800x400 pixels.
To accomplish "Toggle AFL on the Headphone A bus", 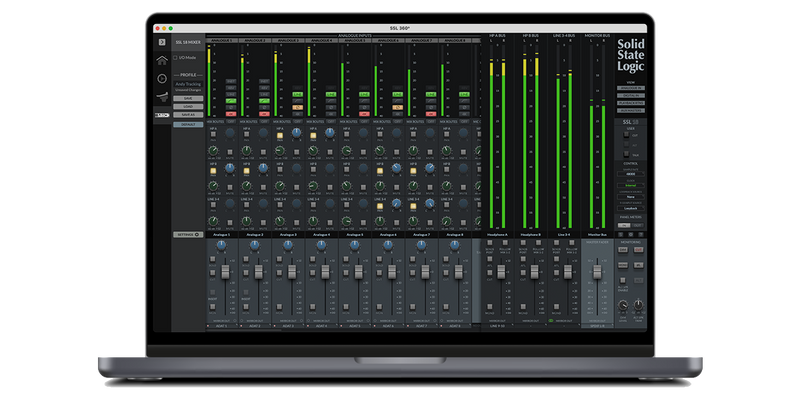I will coord(489,259).
